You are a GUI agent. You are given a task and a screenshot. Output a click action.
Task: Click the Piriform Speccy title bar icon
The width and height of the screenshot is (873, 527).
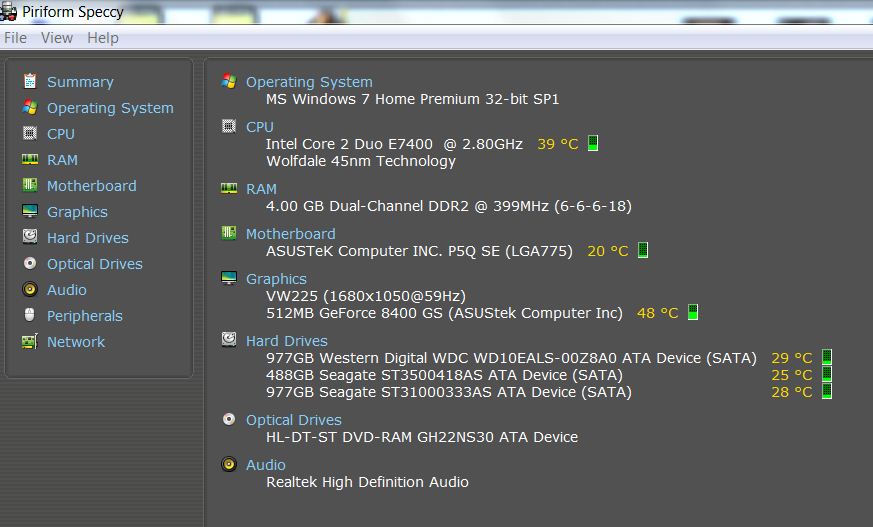[x=8, y=12]
